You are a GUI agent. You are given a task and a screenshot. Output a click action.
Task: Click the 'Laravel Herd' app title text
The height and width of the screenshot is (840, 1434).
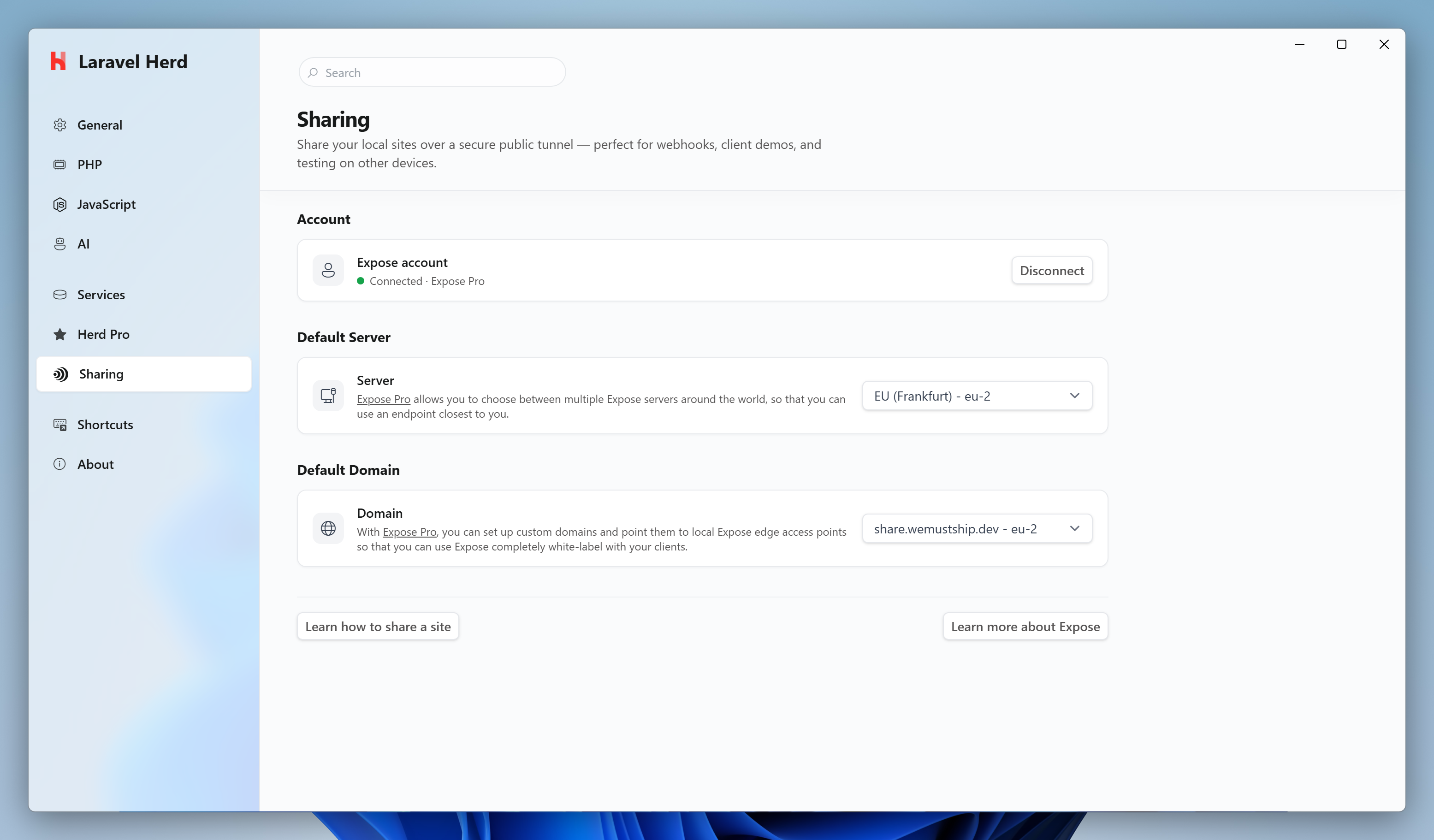point(133,61)
